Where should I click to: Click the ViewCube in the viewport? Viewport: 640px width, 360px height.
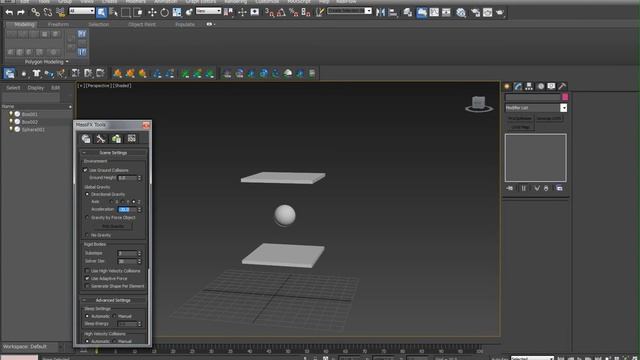click(479, 104)
